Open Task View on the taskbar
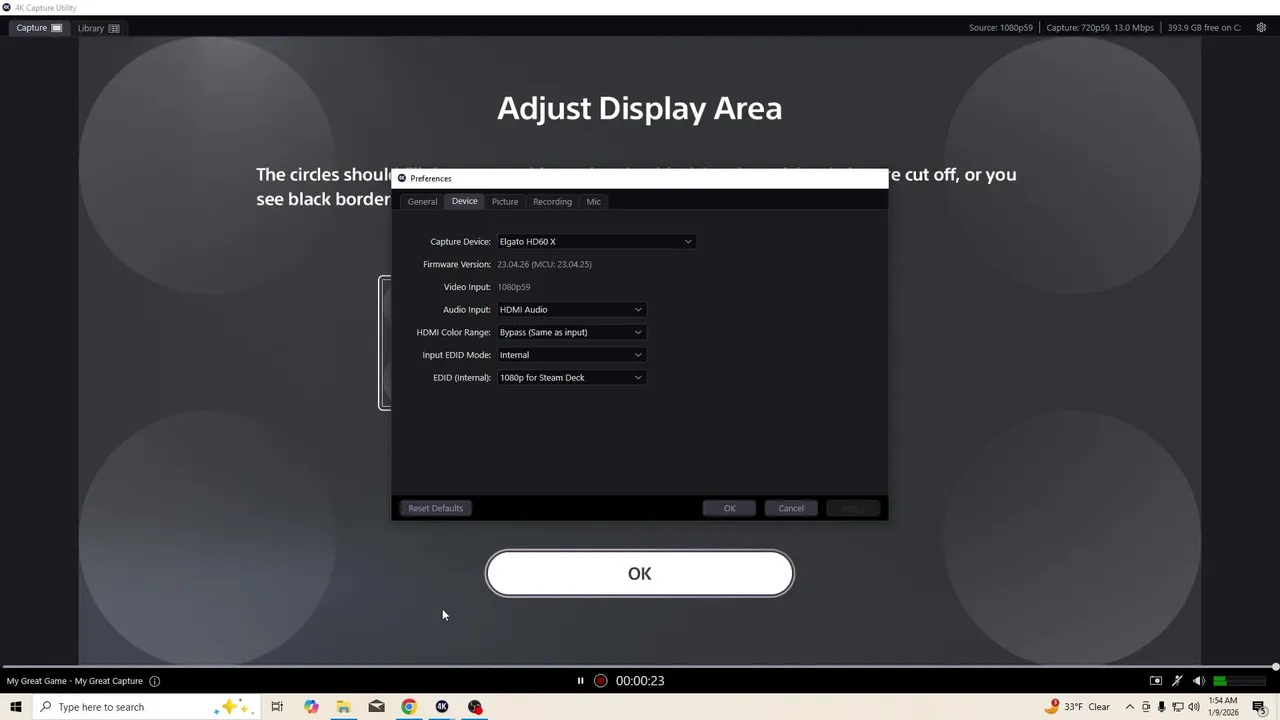The width and height of the screenshot is (1280, 720). click(x=277, y=707)
